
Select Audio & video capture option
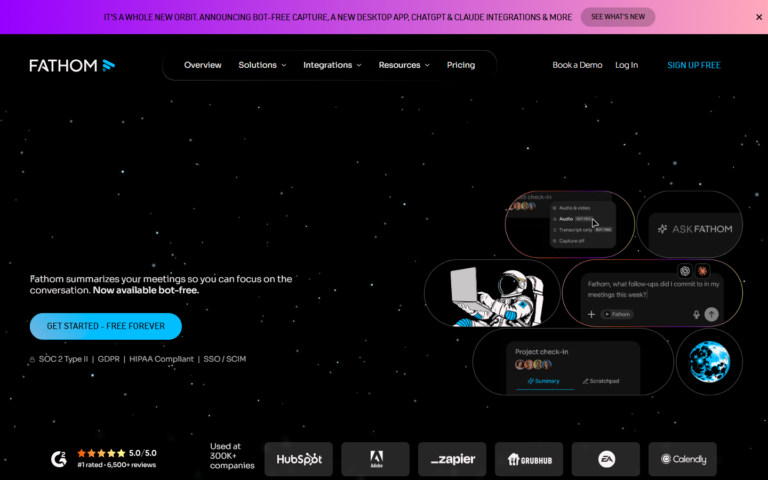click(x=572, y=208)
